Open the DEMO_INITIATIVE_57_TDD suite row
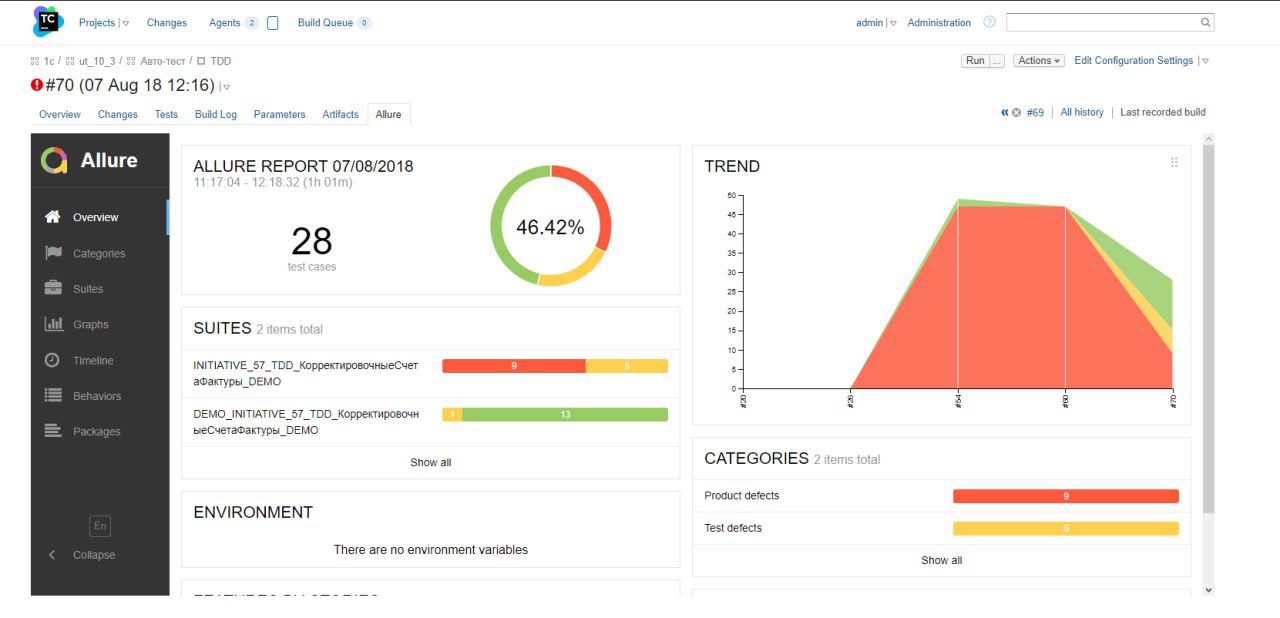Screen dimensions: 1280x618 [x=430, y=421]
